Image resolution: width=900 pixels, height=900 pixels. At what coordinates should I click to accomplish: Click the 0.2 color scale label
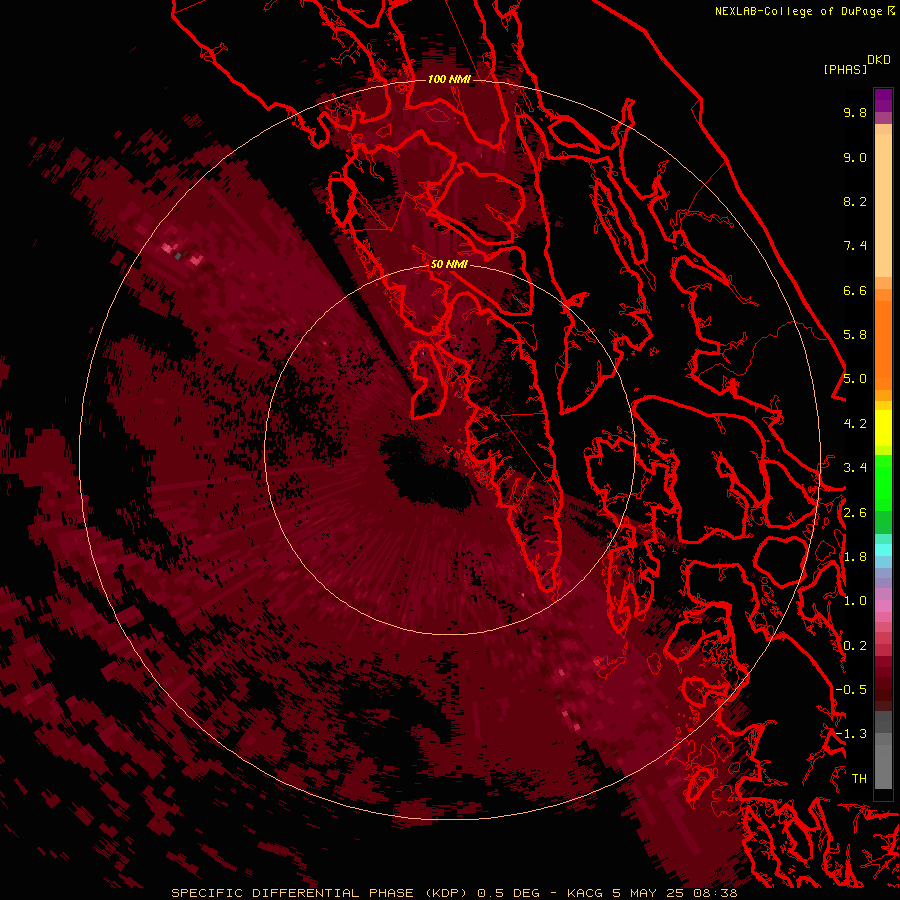point(855,646)
